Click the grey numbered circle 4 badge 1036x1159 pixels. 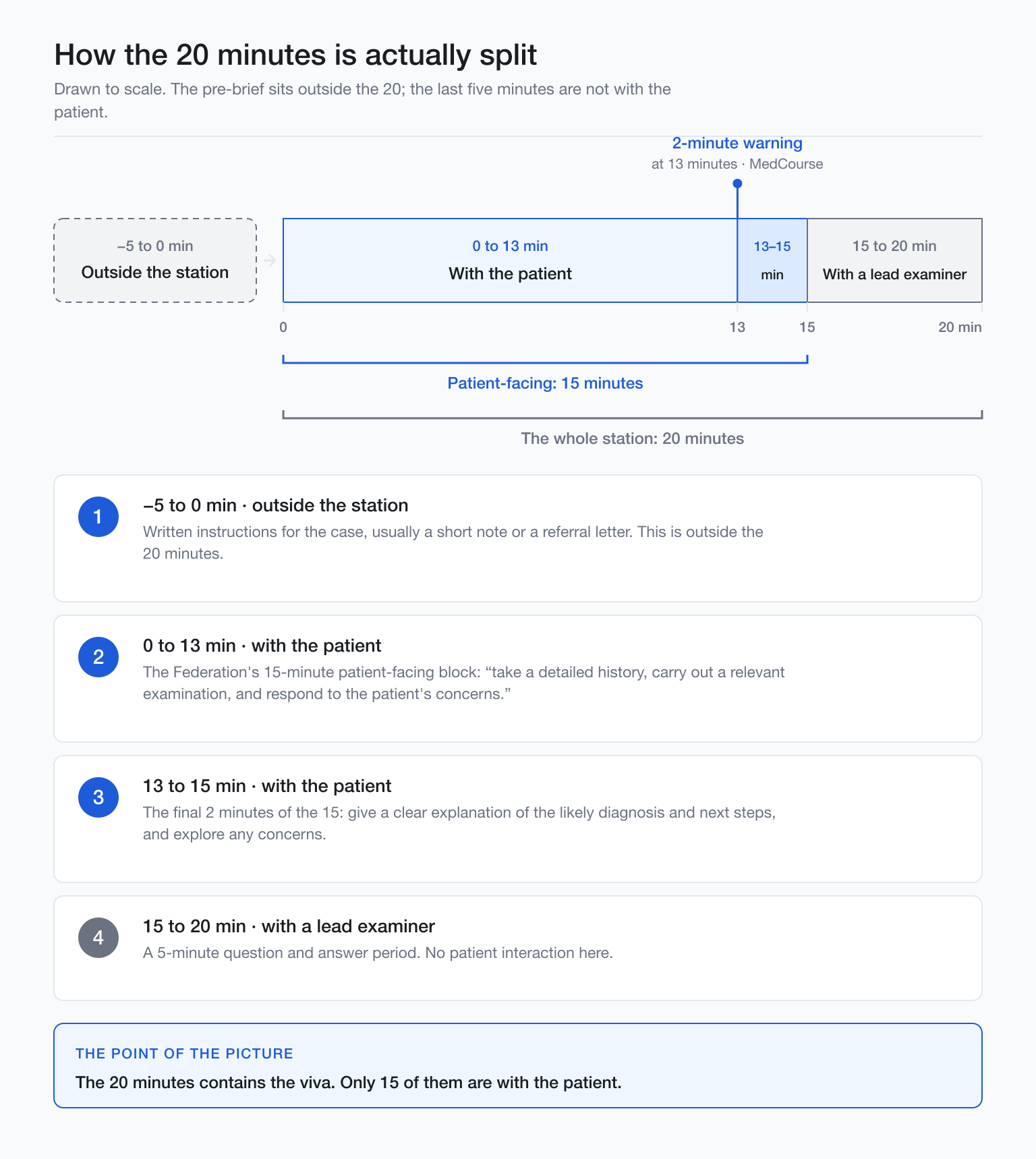coord(98,938)
